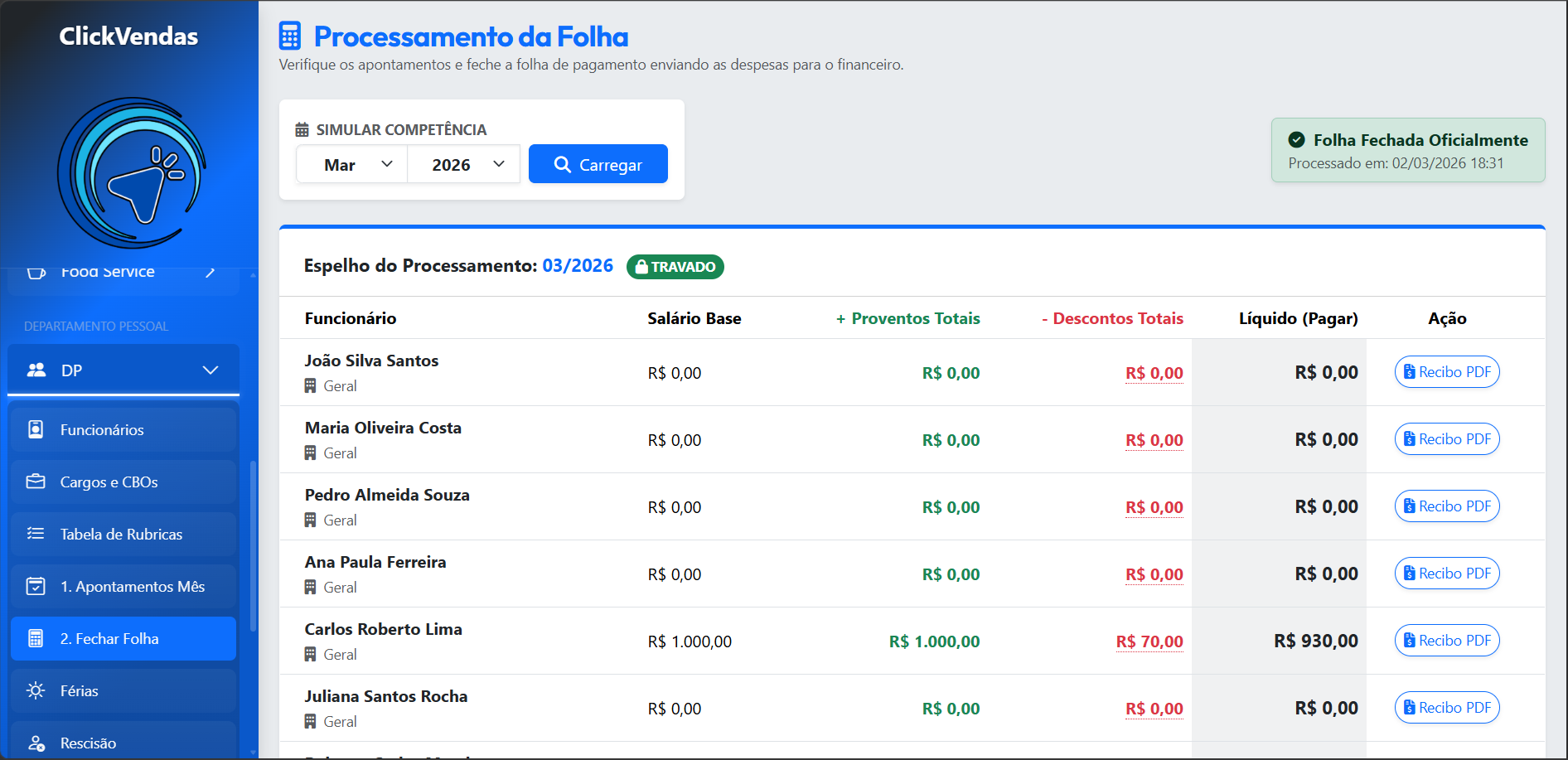This screenshot has width=1568, height=760.
Task: Open the Rescisão menu item
Action: 123,741
